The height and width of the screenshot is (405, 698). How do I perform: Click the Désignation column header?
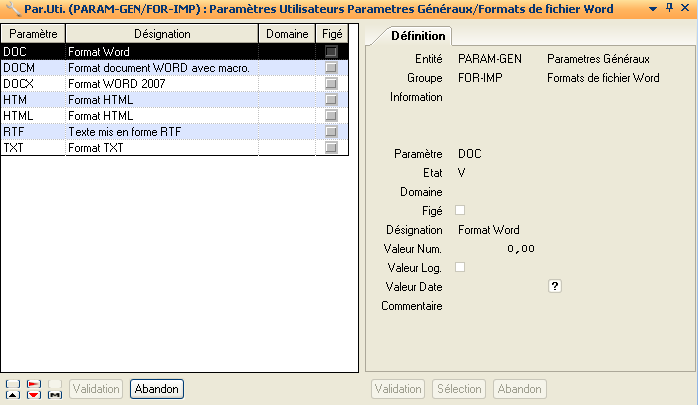click(x=161, y=34)
